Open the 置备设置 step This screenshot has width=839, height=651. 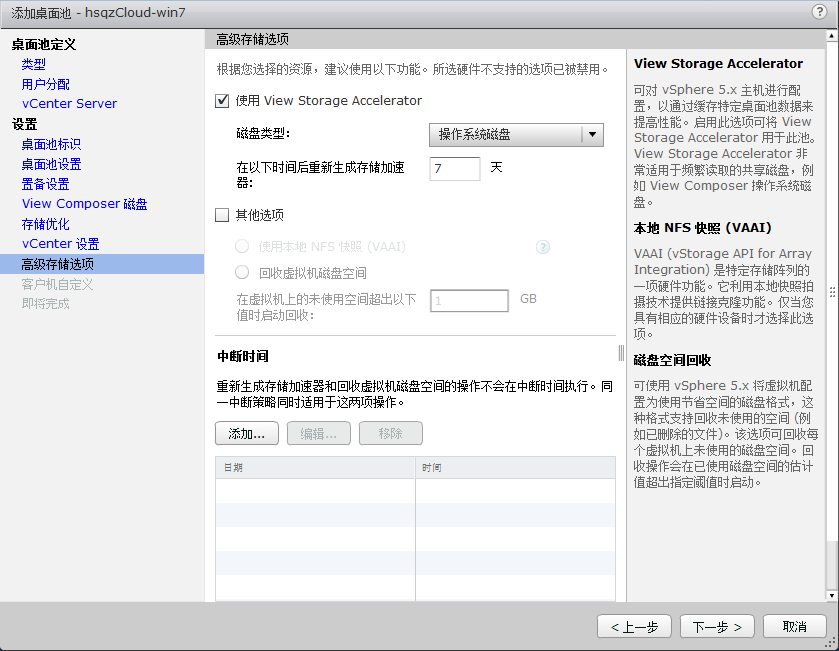[45, 184]
